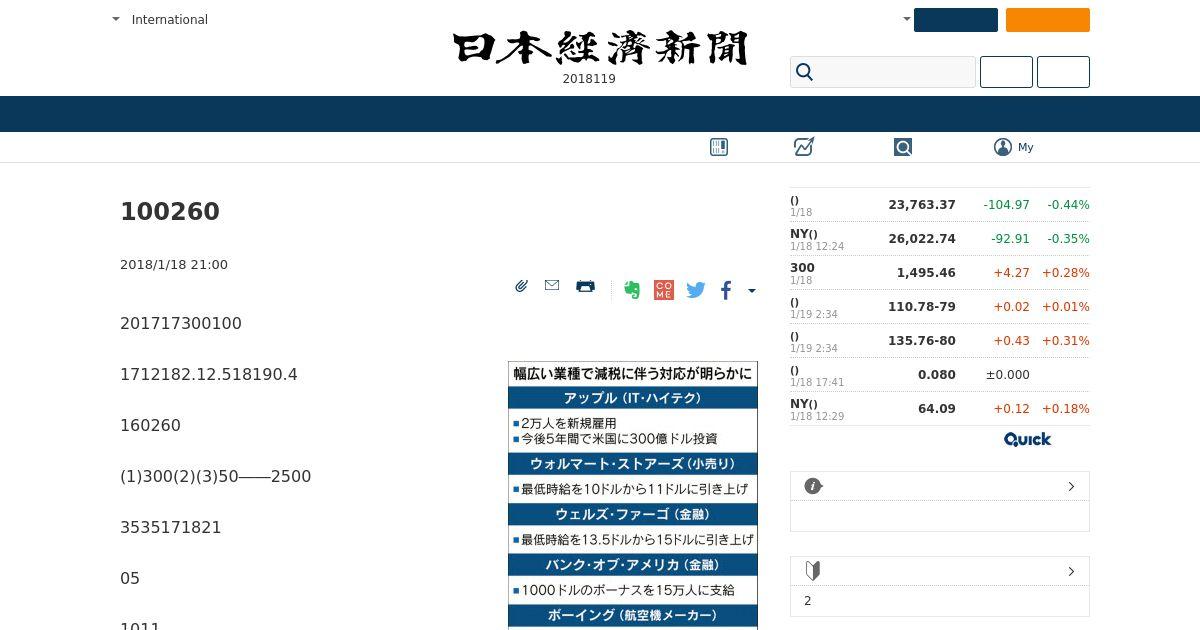Open the International edition dropdown

(160, 19)
